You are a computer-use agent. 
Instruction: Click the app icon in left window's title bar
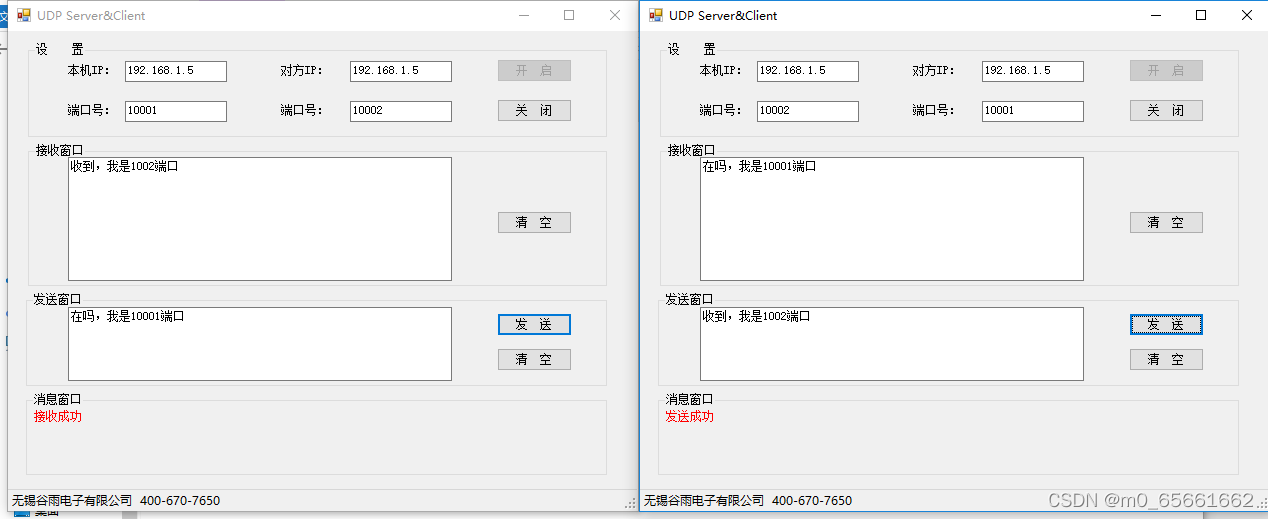24,15
